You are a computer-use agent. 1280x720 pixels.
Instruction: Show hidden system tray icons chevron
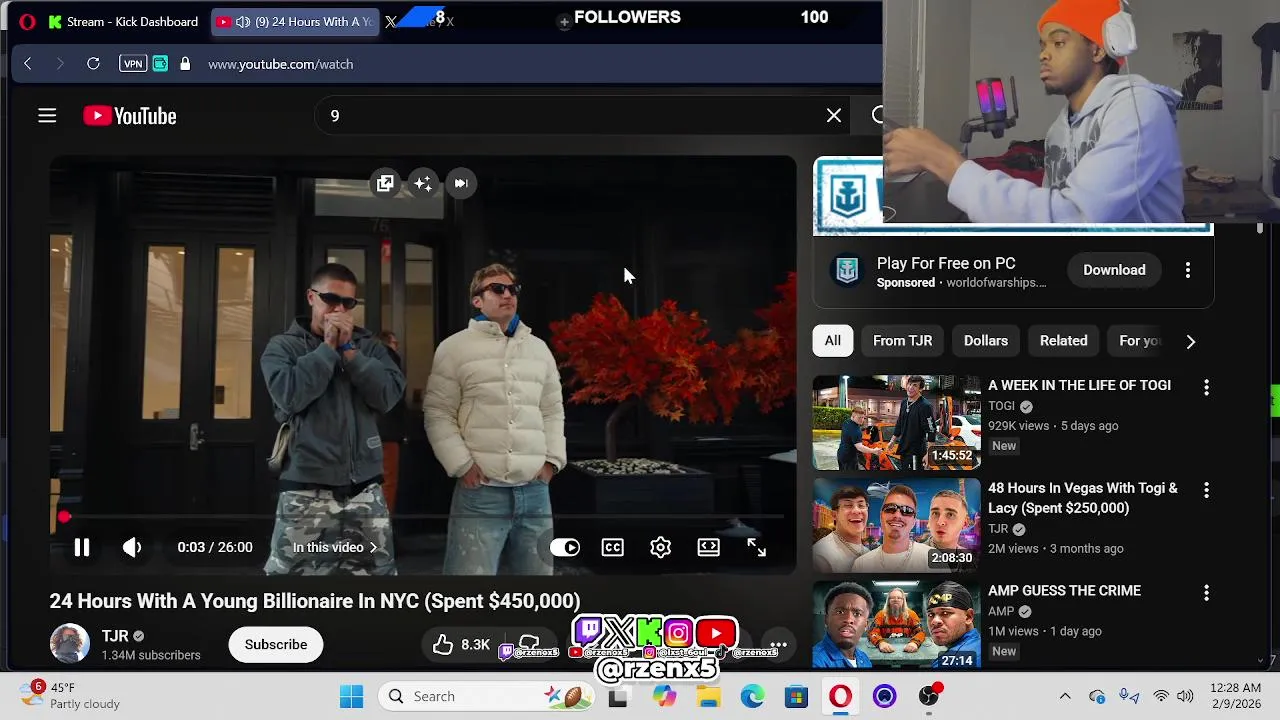1065,696
